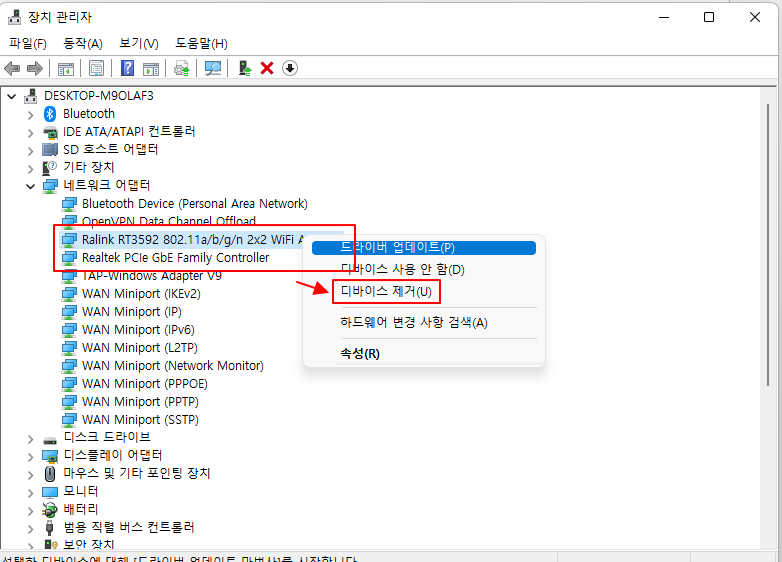The image size is (782, 562).
Task: Click the vertical scrollbar of device tree
Action: [768, 244]
